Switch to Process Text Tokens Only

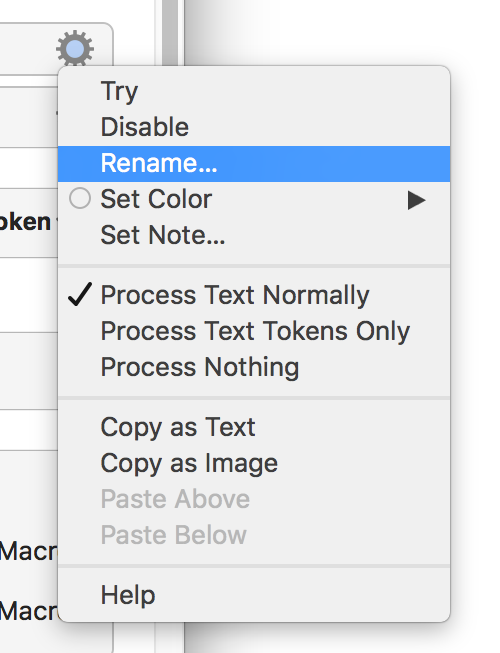point(254,331)
